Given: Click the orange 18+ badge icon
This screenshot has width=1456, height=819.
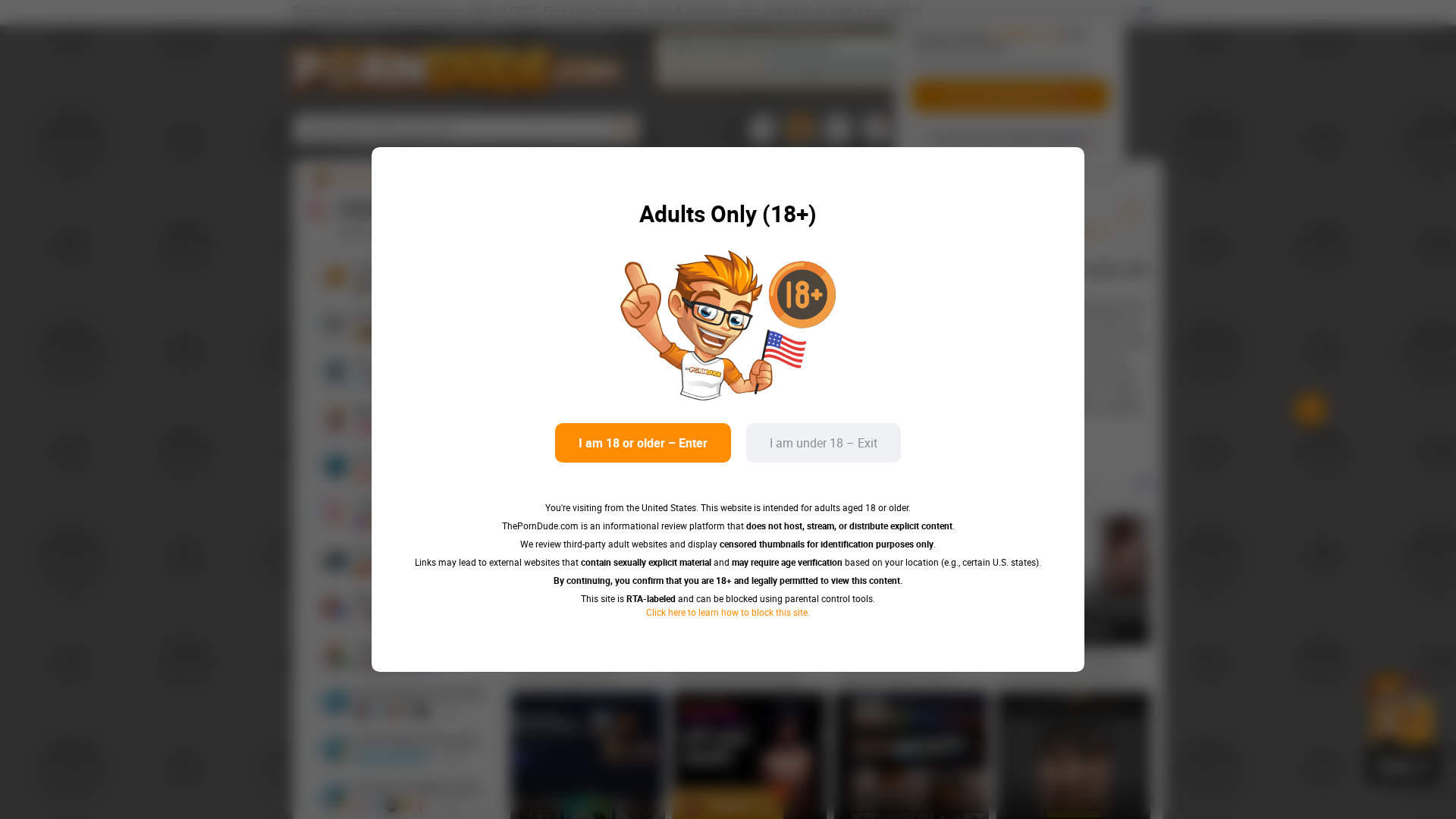Looking at the screenshot, I should point(802,294).
